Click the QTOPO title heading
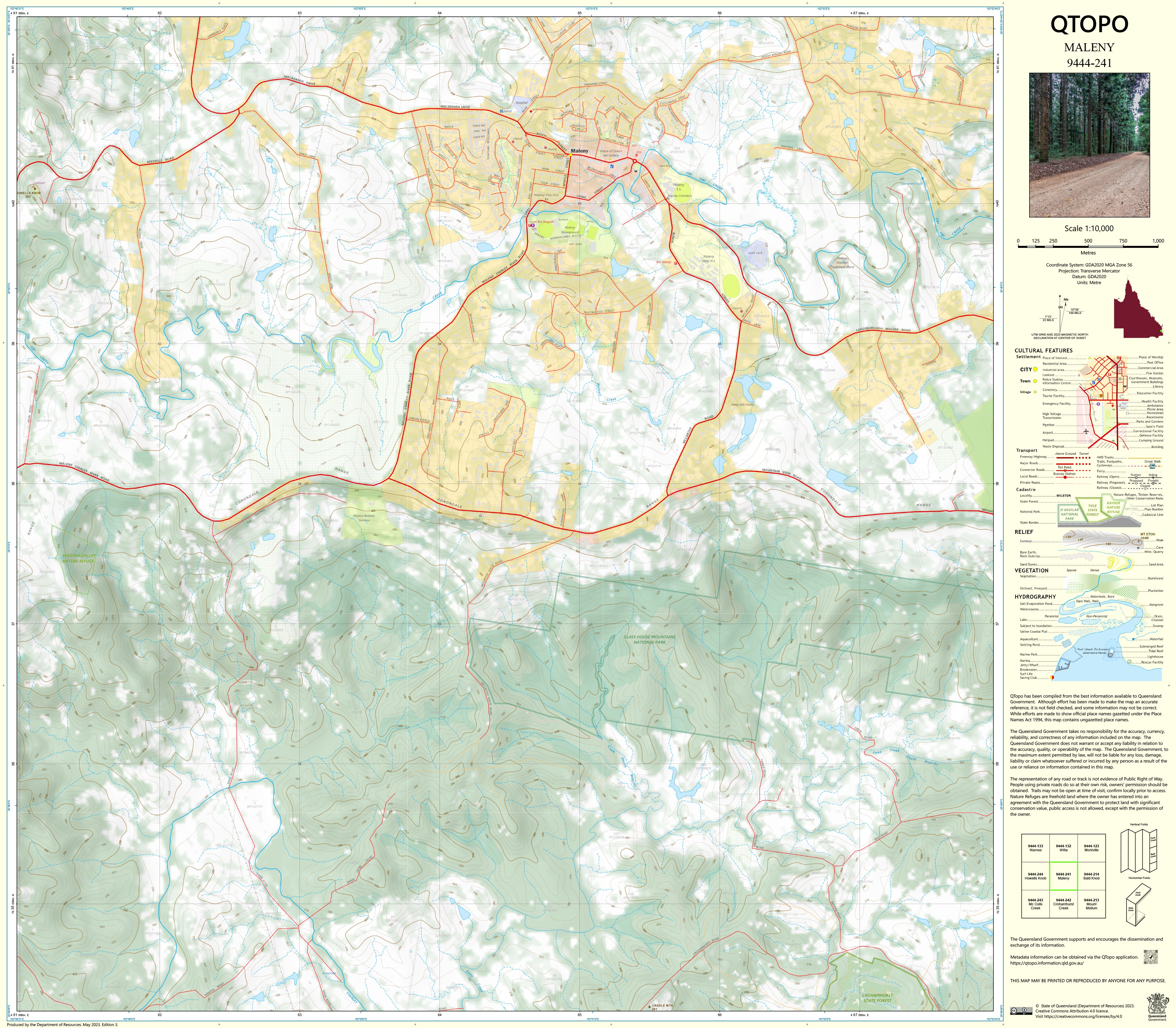Viewport: 1176px width, 1028px height. [x=1089, y=24]
